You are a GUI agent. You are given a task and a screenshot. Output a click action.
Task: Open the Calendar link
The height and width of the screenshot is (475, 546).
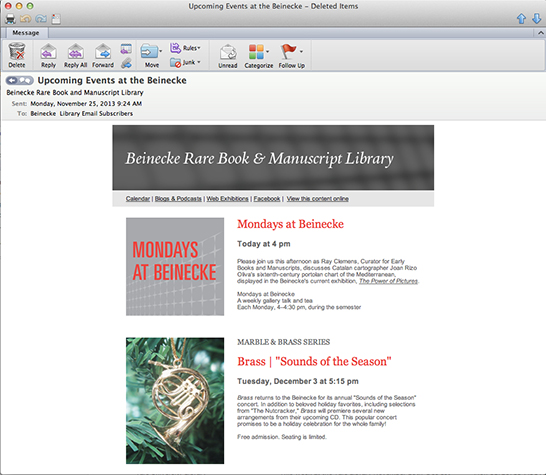(x=138, y=198)
